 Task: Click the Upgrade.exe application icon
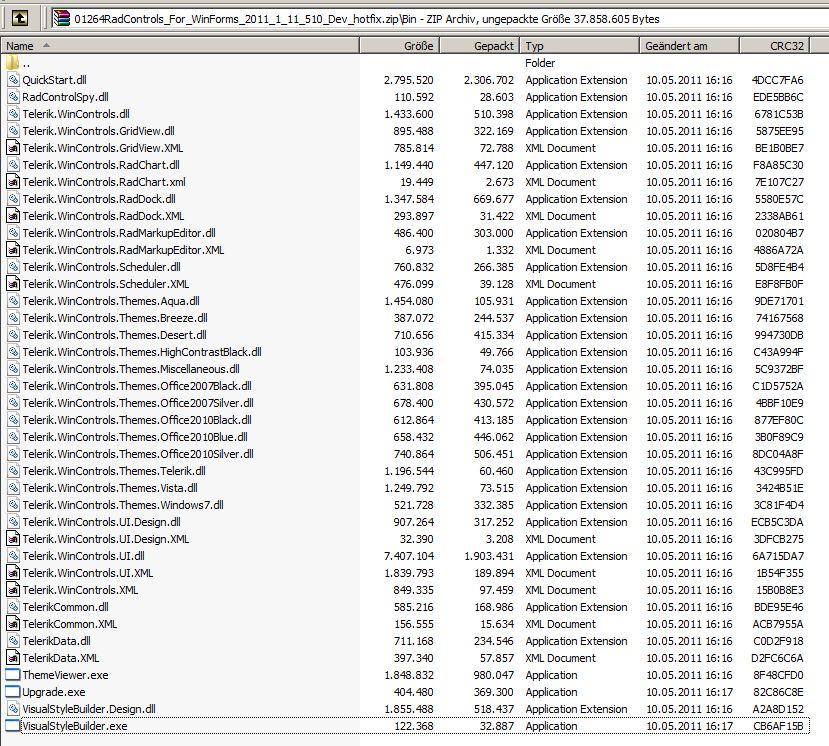pyautogui.click(x=13, y=692)
